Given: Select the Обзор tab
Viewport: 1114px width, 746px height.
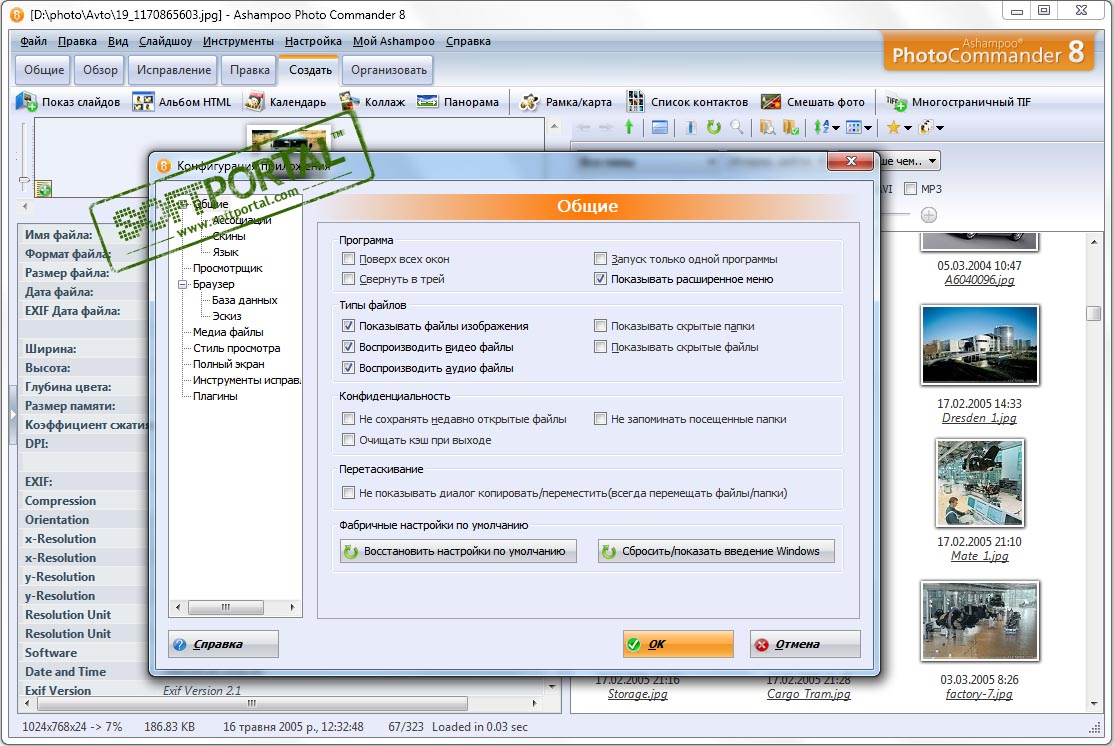Looking at the screenshot, I should tap(100, 70).
